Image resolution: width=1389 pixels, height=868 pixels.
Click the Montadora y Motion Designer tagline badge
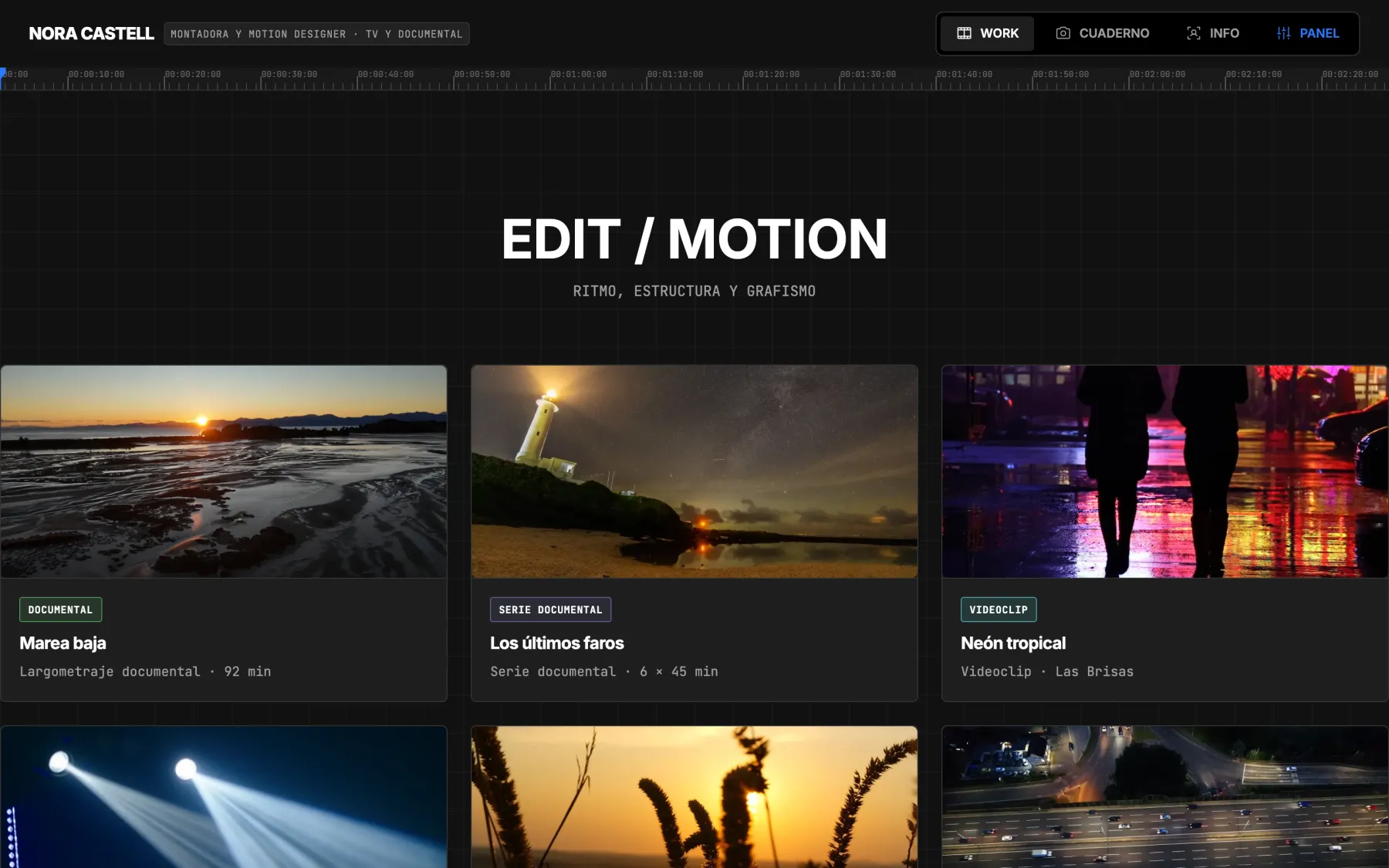(x=316, y=34)
